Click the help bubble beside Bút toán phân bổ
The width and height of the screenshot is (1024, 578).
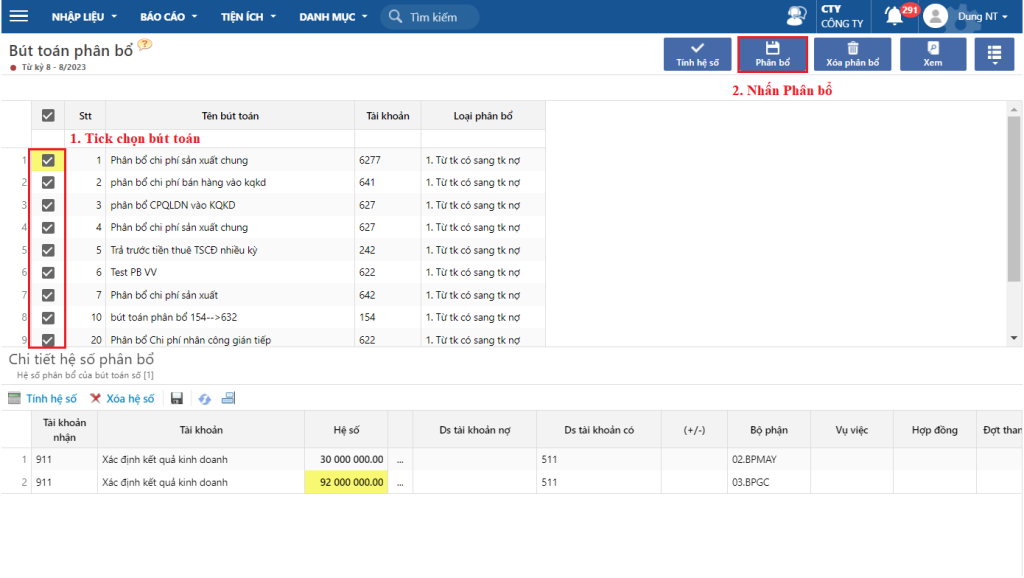(145, 45)
